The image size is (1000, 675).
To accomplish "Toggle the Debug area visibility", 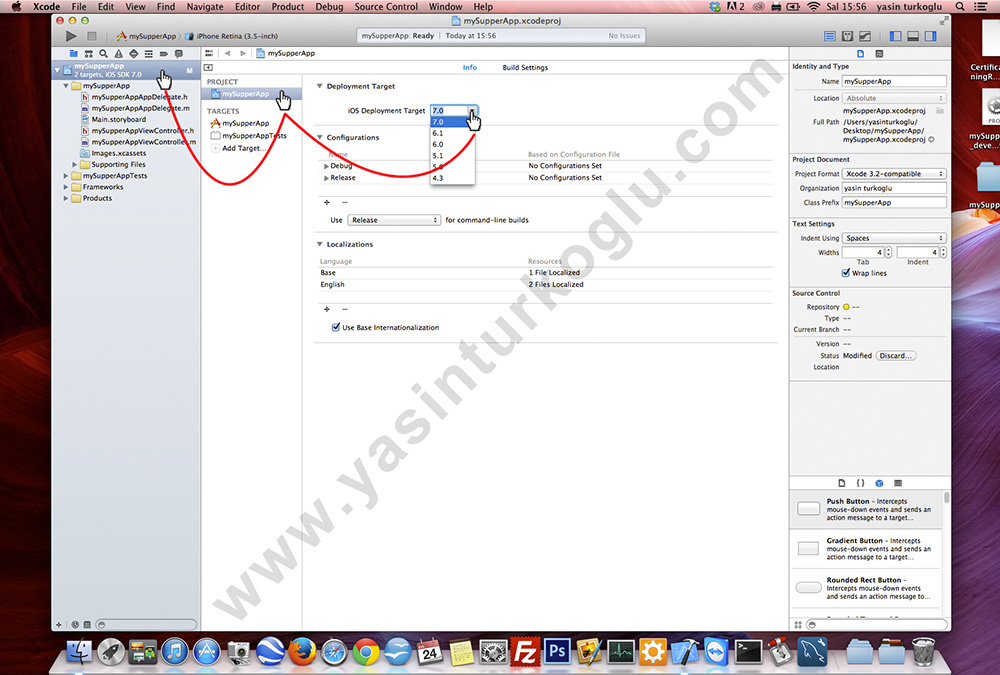I will click(913, 36).
